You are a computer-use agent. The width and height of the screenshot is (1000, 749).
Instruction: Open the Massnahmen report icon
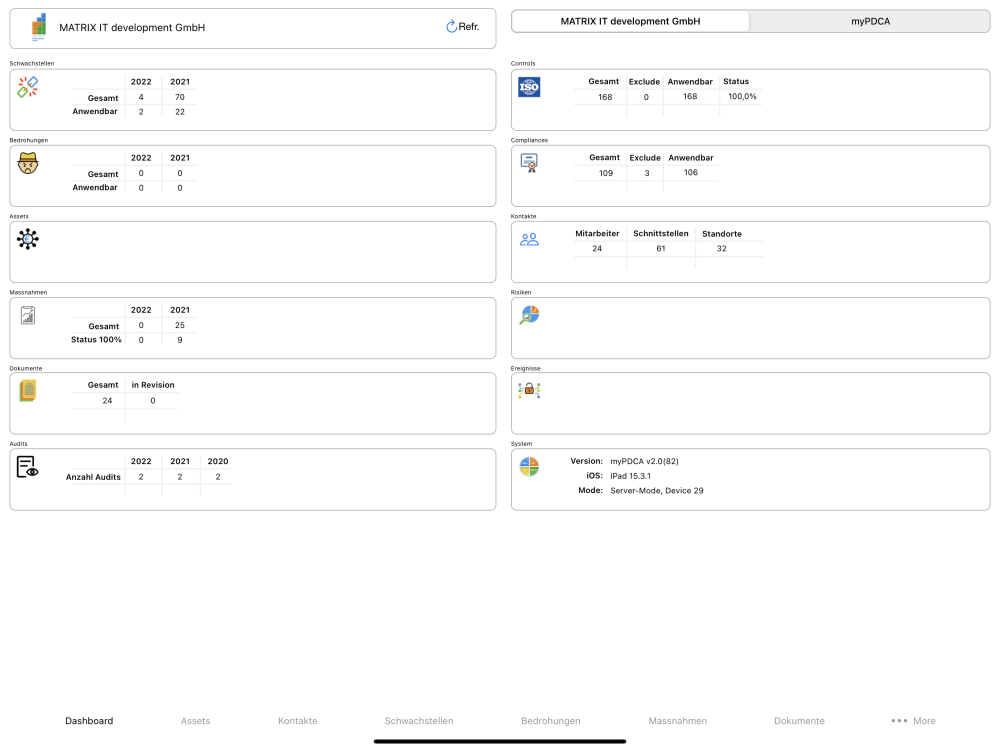(x=27, y=315)
